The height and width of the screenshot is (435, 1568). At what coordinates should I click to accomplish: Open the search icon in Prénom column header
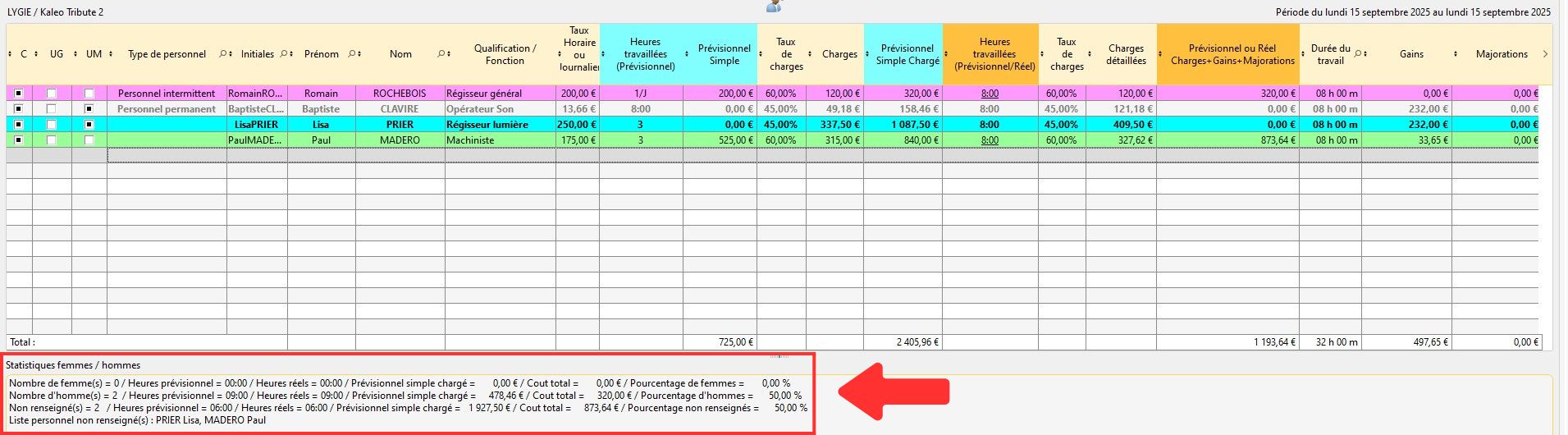click(351, 54)
